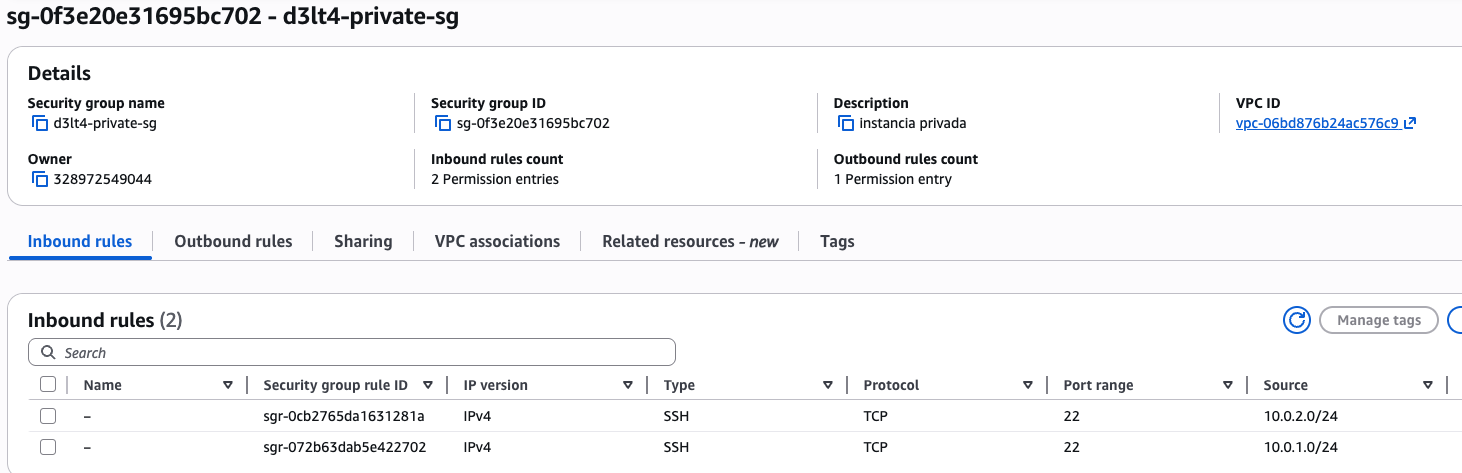The height and width of the screenshot is (473, 1462).
Task: Click the Manage tags button
Action: pos(1378,320)
